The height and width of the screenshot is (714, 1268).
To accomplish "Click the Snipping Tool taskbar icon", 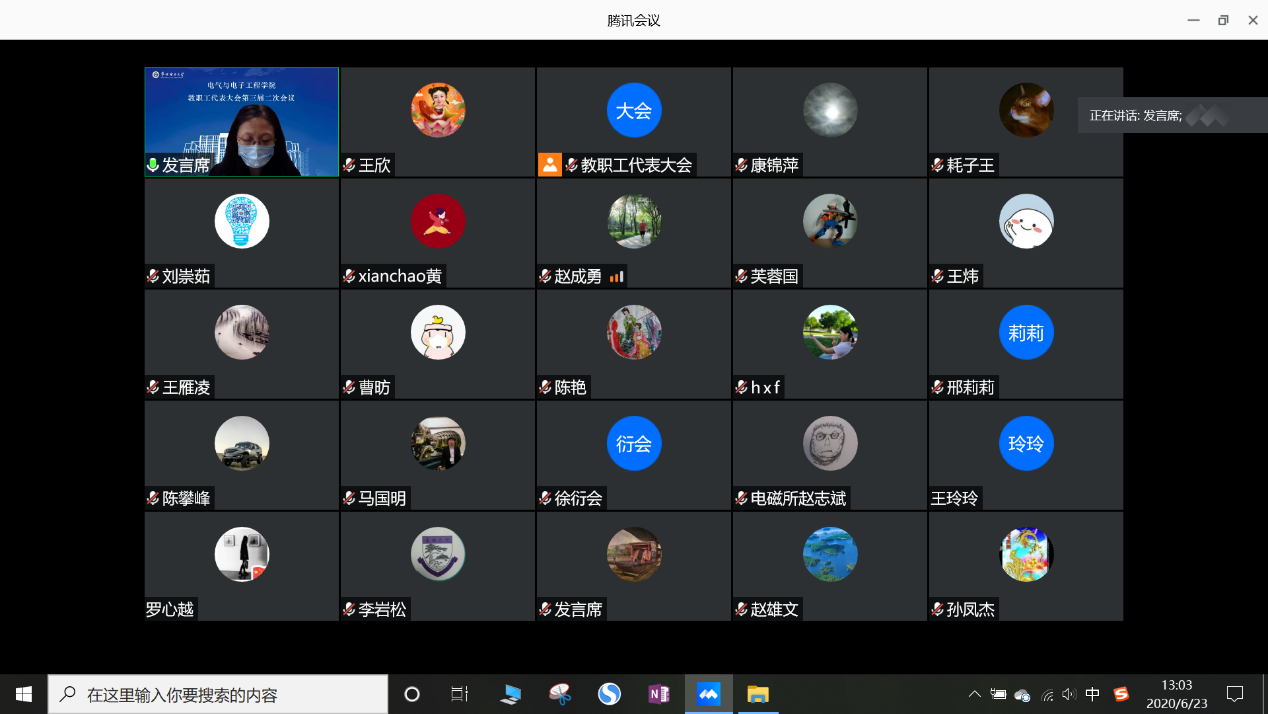I will (560, 694).
